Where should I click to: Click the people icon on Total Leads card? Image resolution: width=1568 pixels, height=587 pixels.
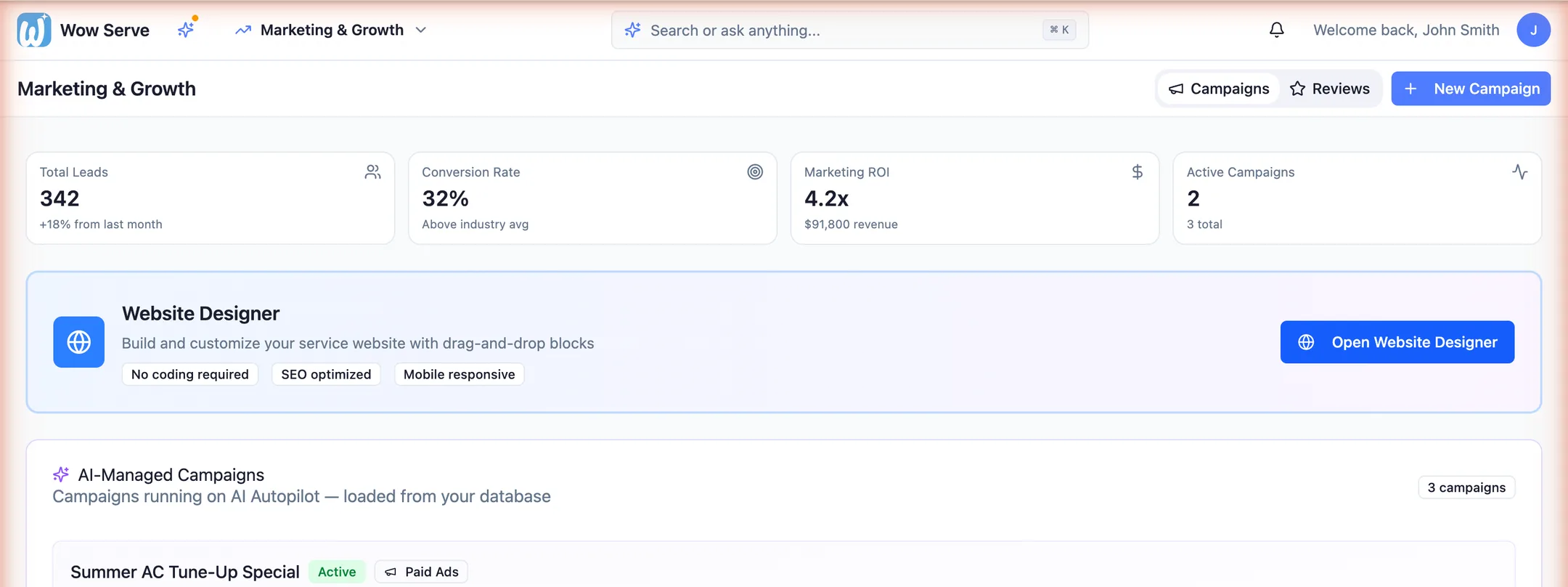tap(372, 172)
